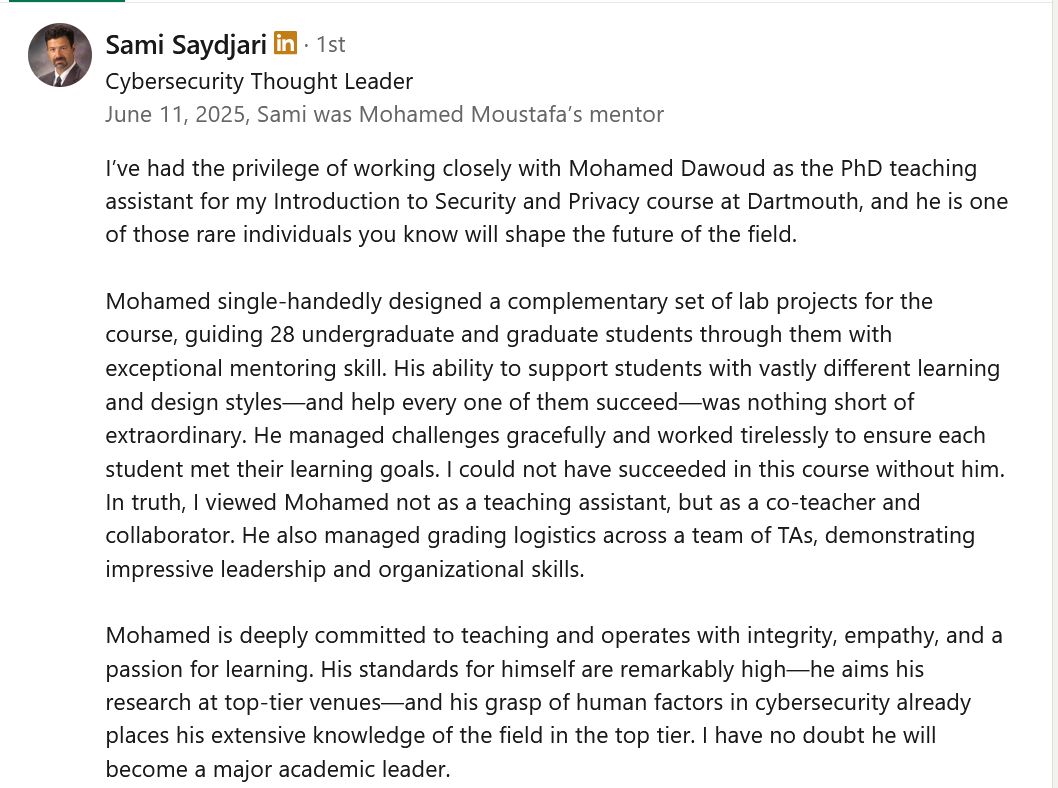Screen dimensions: 1058x788
Task: Click the June 11, 2025 mentor line
Action: click(x=384, y=114)
